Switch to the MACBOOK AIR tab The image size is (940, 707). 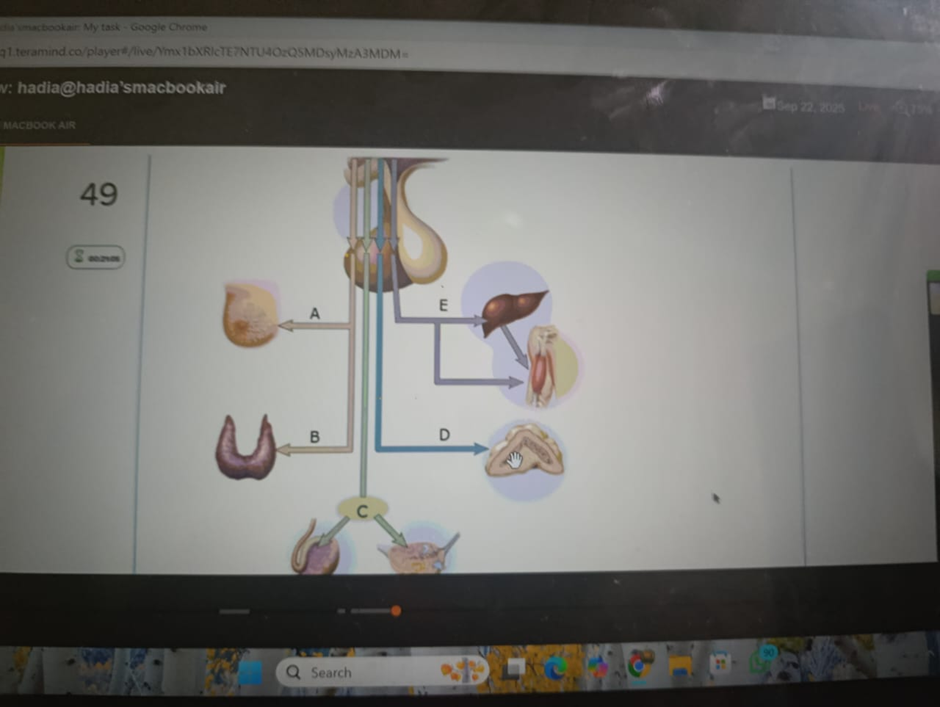pyautogui.click(x=38, y=125)
